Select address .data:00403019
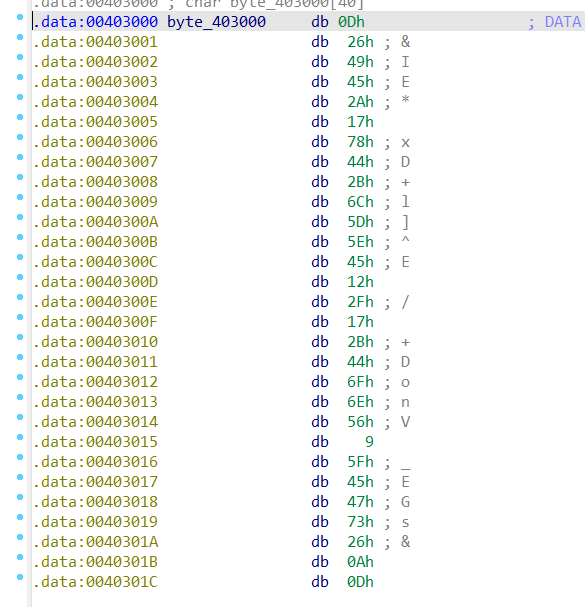Image resolution: width=585 pixels, height=607 pixels. pyautogui.click(x=95, y=522)
